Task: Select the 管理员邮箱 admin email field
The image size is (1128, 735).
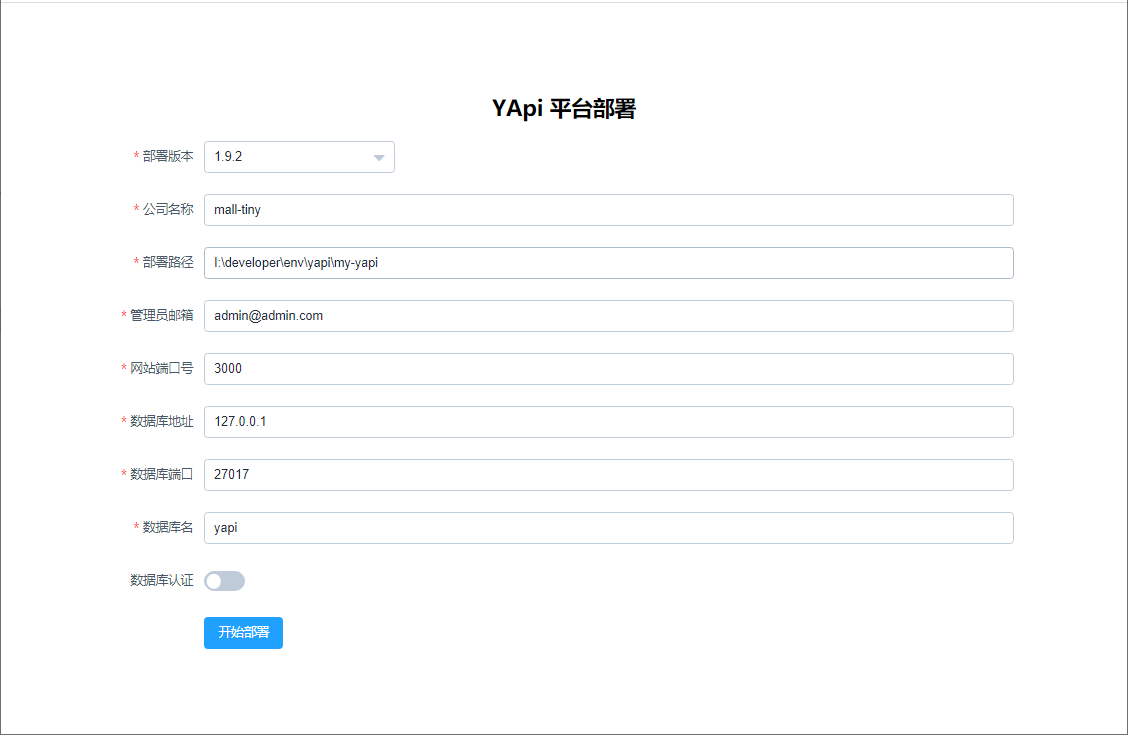Action: [x=609, y=316]
